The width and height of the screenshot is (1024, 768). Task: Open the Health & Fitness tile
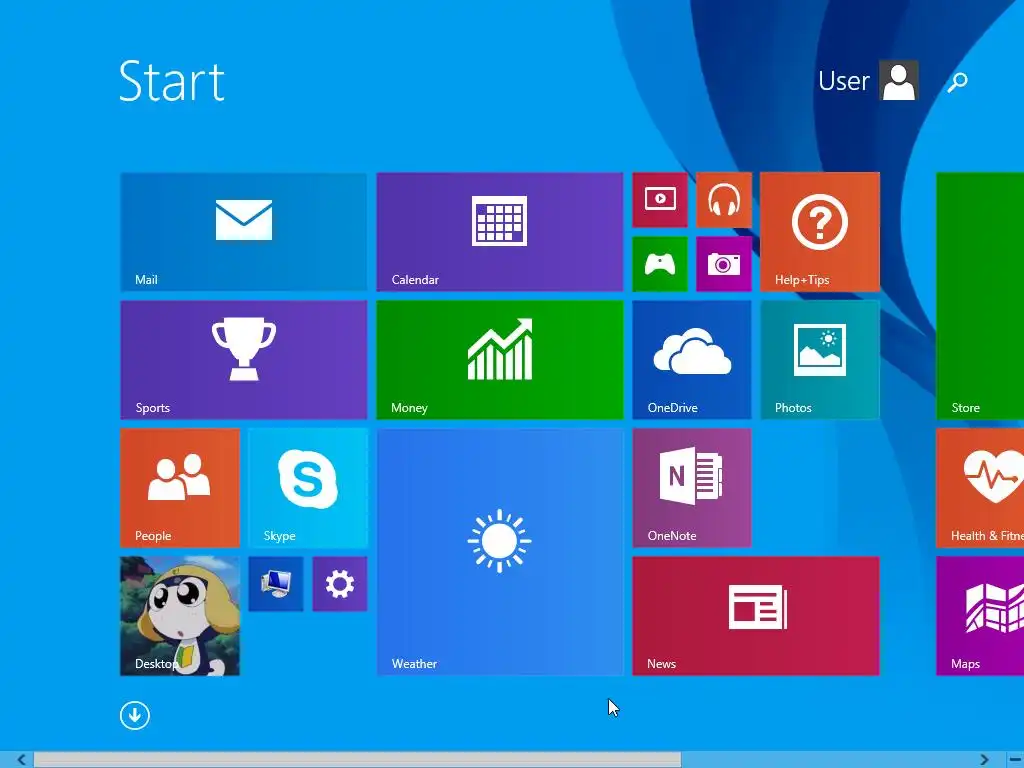click(980, 488)
